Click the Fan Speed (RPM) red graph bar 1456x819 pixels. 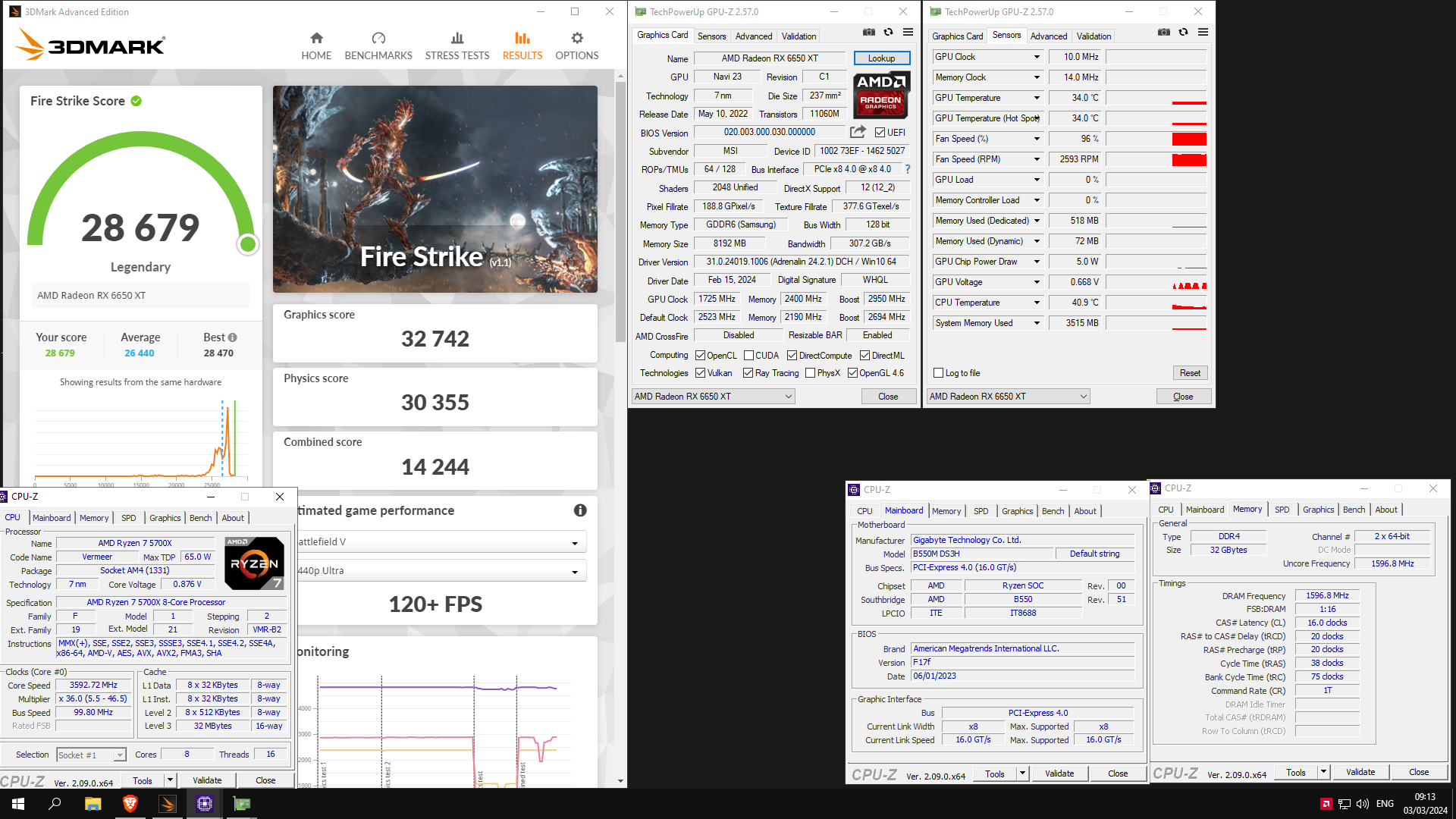[x=1188, y=159]
